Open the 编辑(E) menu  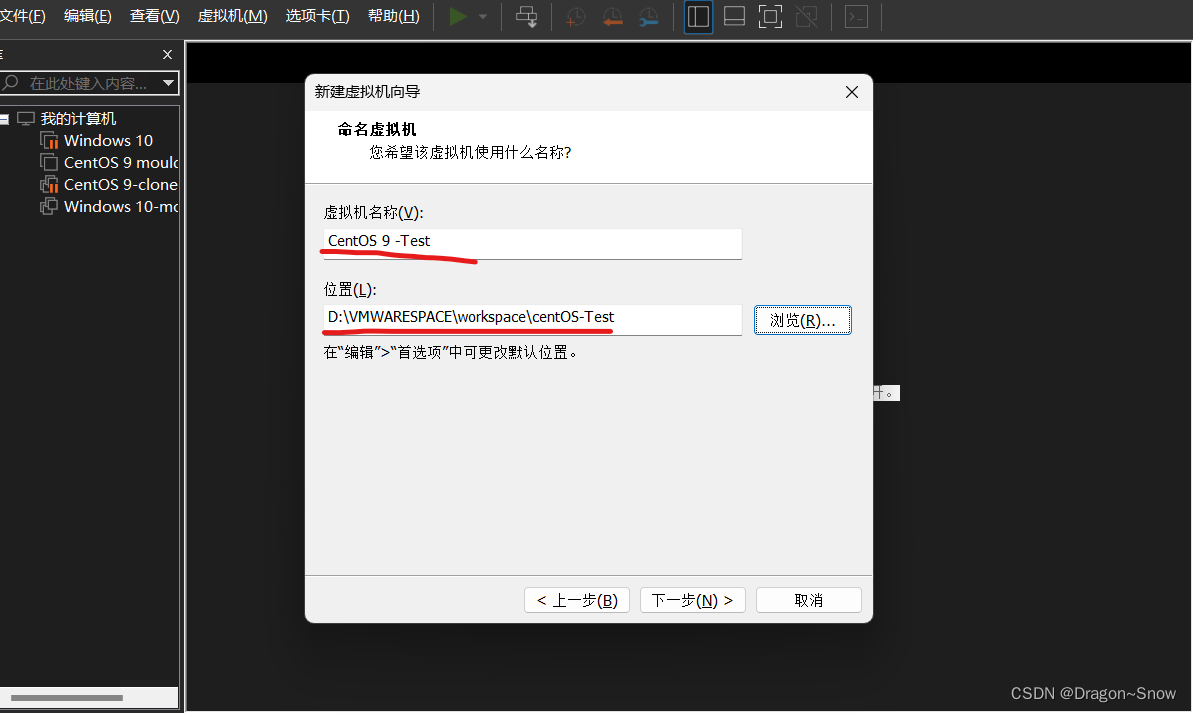coord(87,16)
